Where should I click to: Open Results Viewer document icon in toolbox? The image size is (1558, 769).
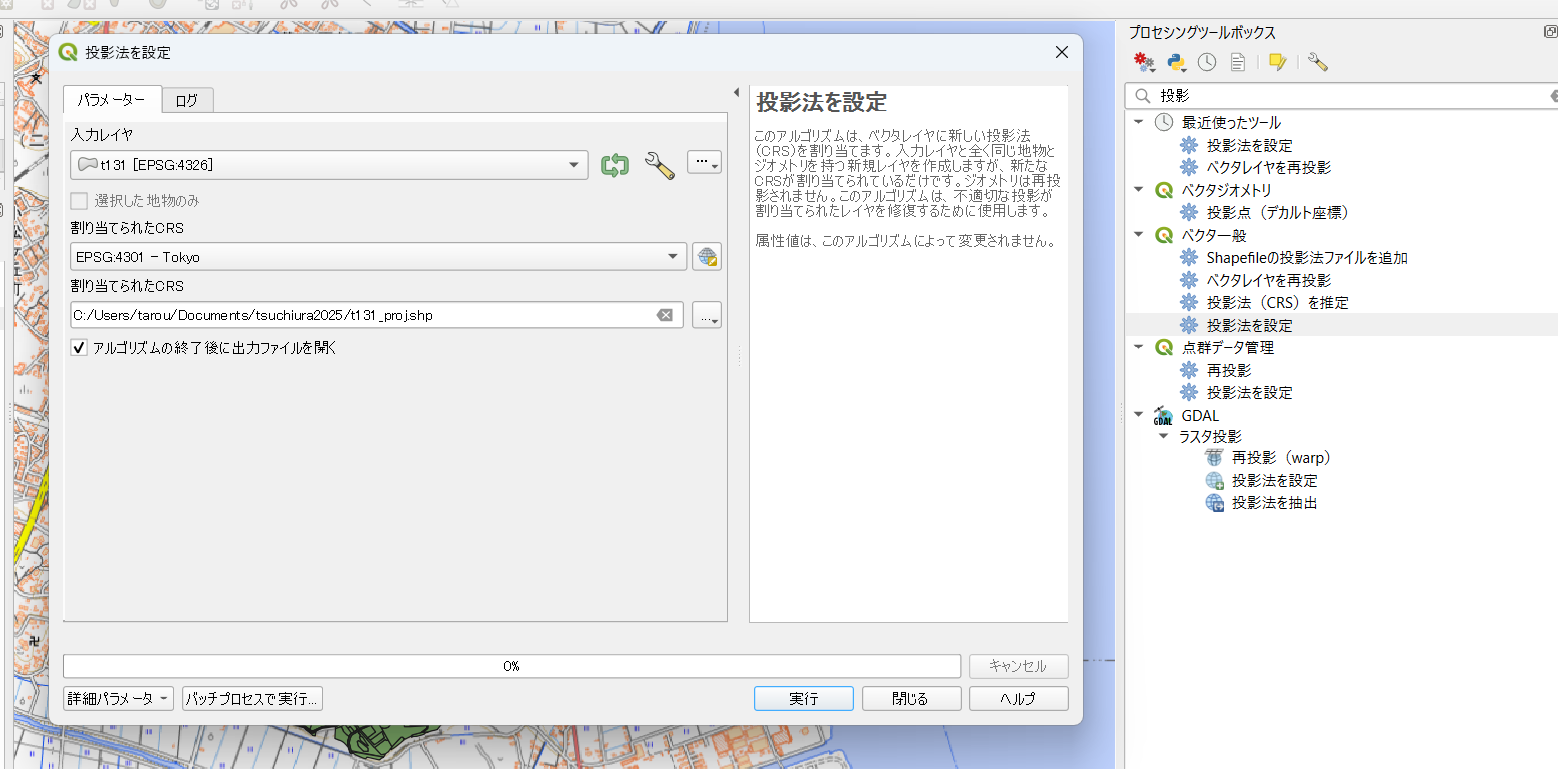1237,62
